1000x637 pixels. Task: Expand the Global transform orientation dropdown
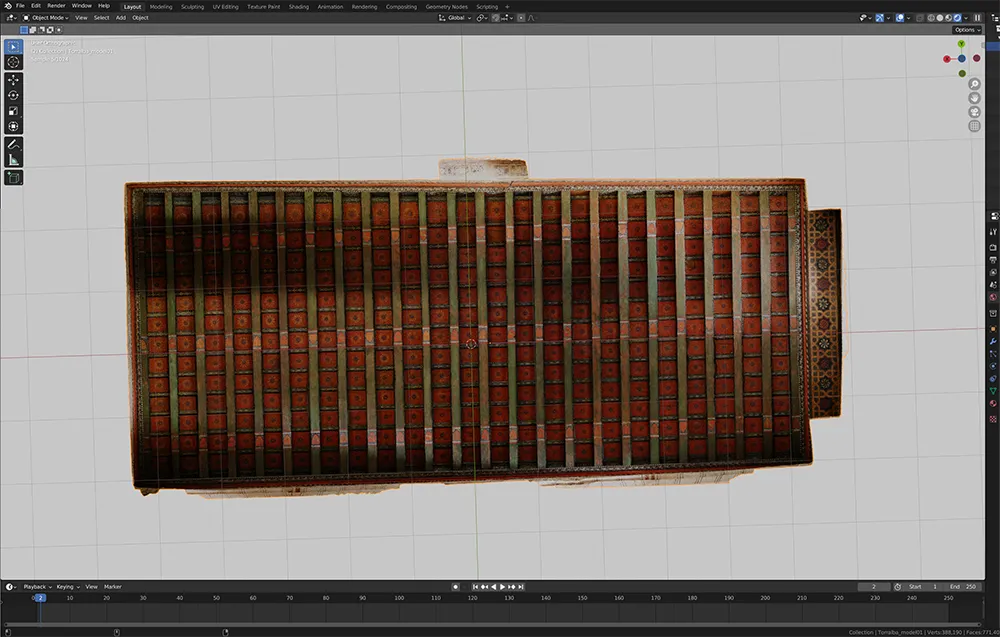(x=458, y=17)
